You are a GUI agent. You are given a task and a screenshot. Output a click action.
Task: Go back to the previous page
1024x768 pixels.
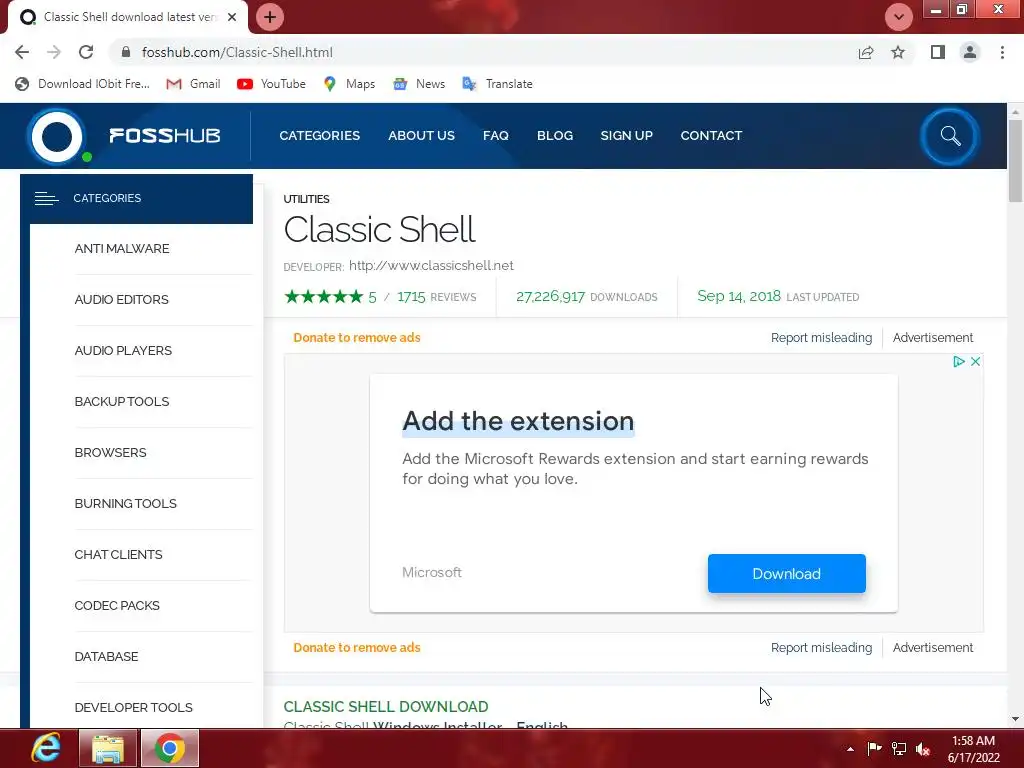click(x=22, y=52)
